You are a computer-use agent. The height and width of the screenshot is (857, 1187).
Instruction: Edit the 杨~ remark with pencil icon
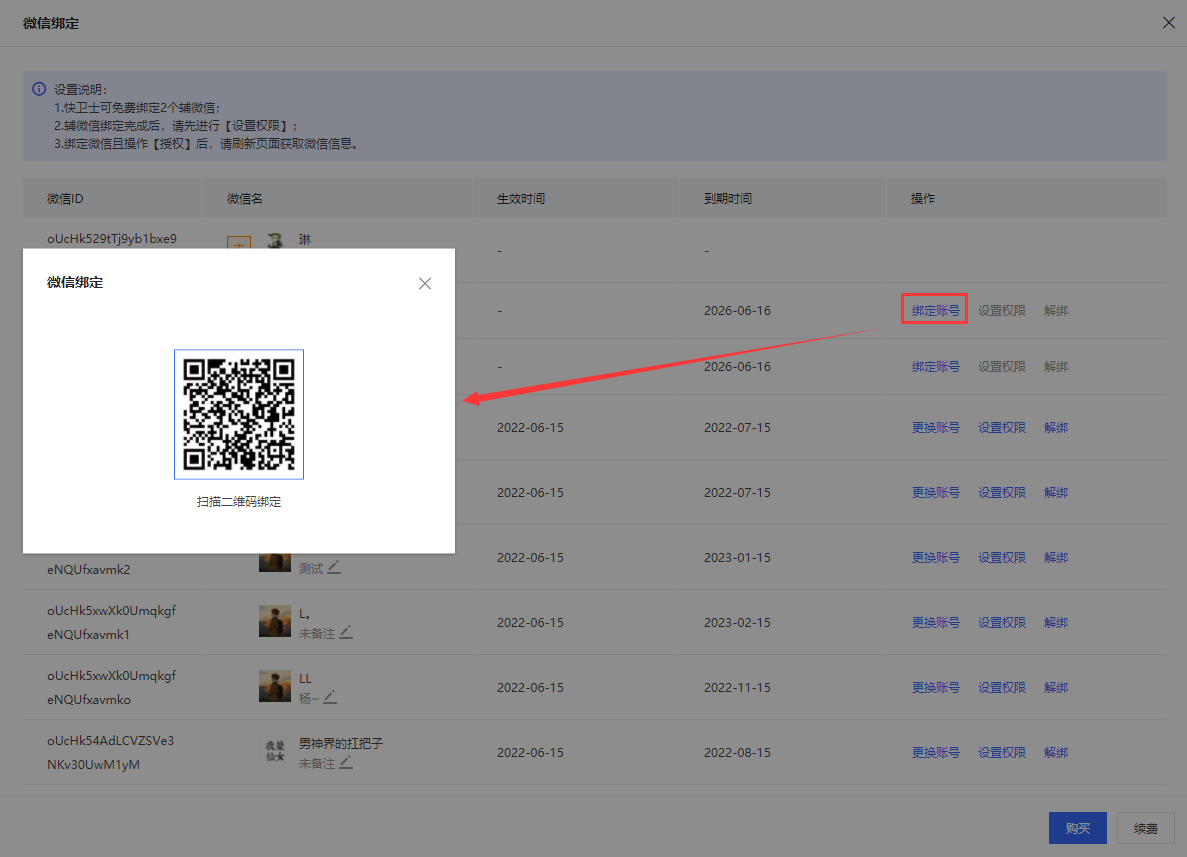point(330,697)
